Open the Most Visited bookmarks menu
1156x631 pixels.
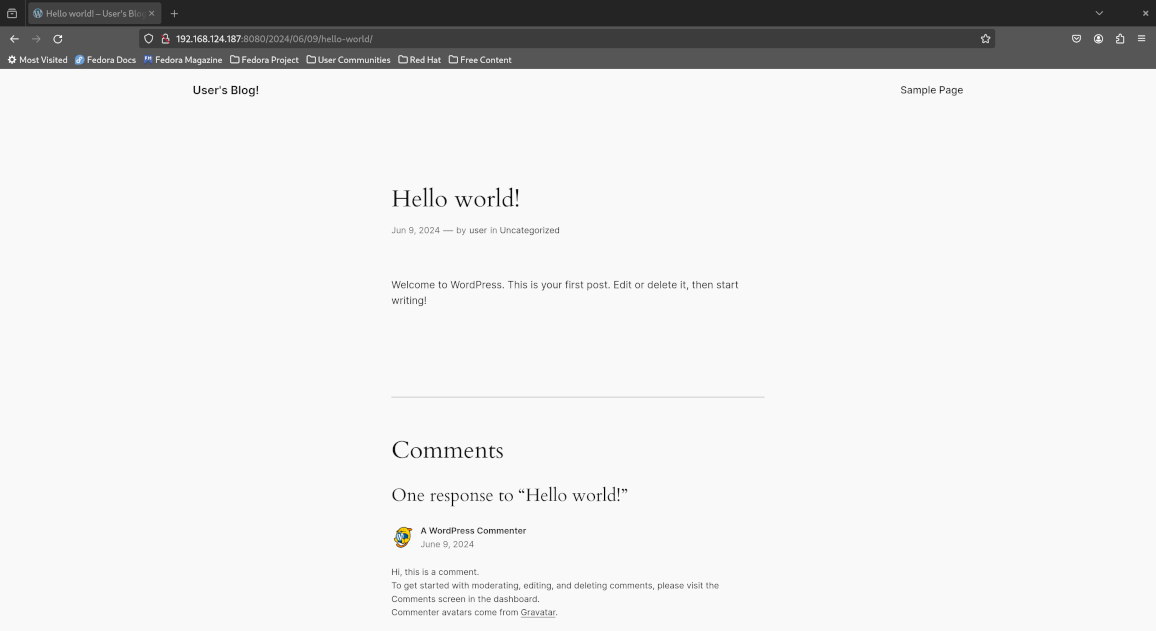[x=38, y=60]
